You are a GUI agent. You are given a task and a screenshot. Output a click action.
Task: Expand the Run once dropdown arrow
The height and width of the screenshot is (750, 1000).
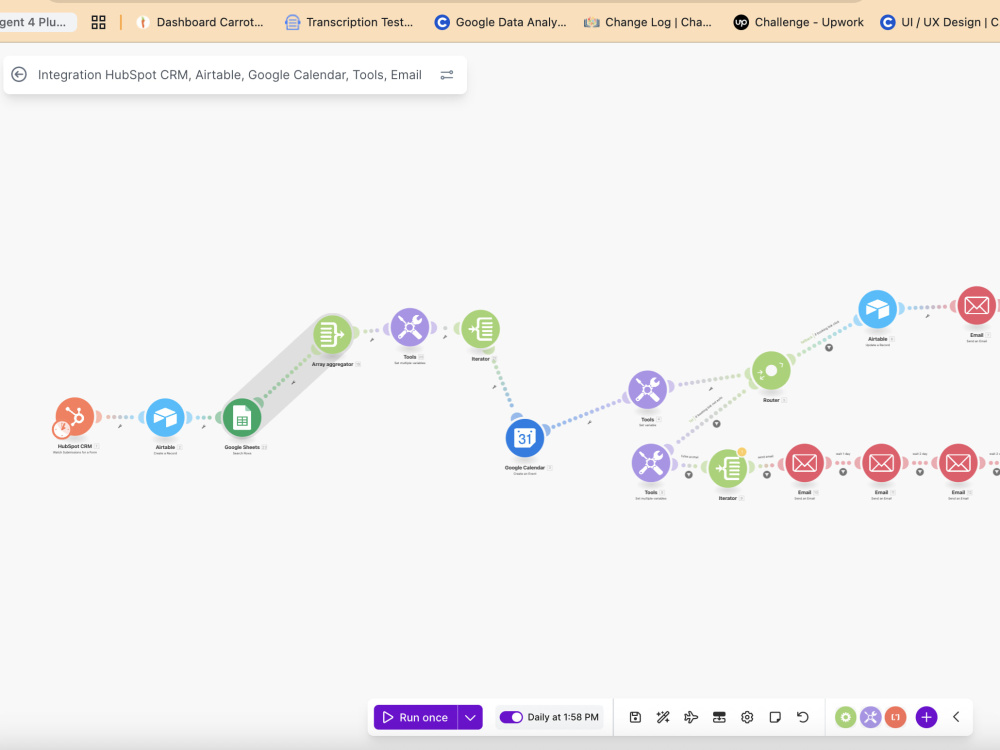pyautogui.click(x=470, y=717)
